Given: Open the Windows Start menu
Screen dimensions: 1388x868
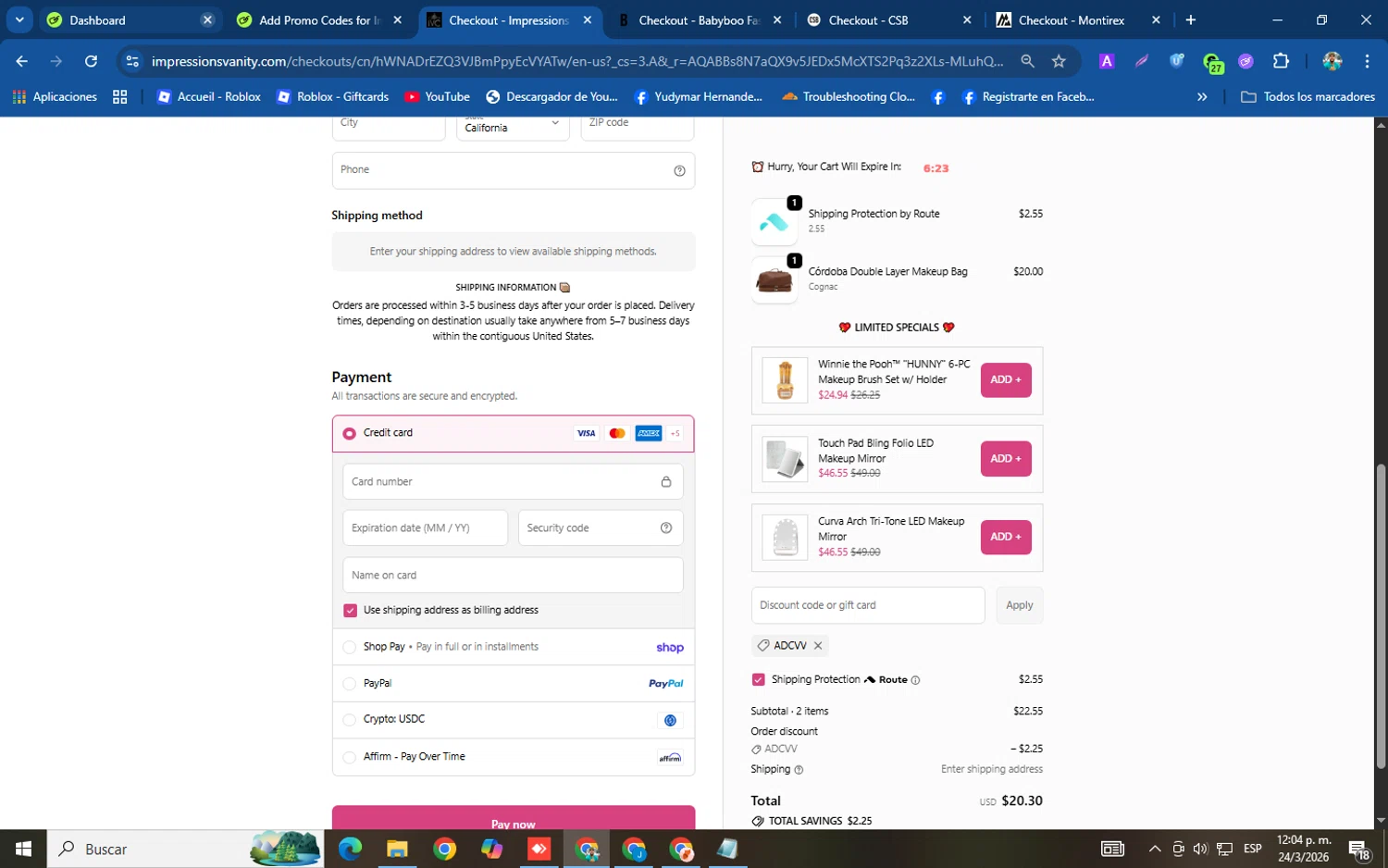Looking at the screenshot, I should pos(23,849).
